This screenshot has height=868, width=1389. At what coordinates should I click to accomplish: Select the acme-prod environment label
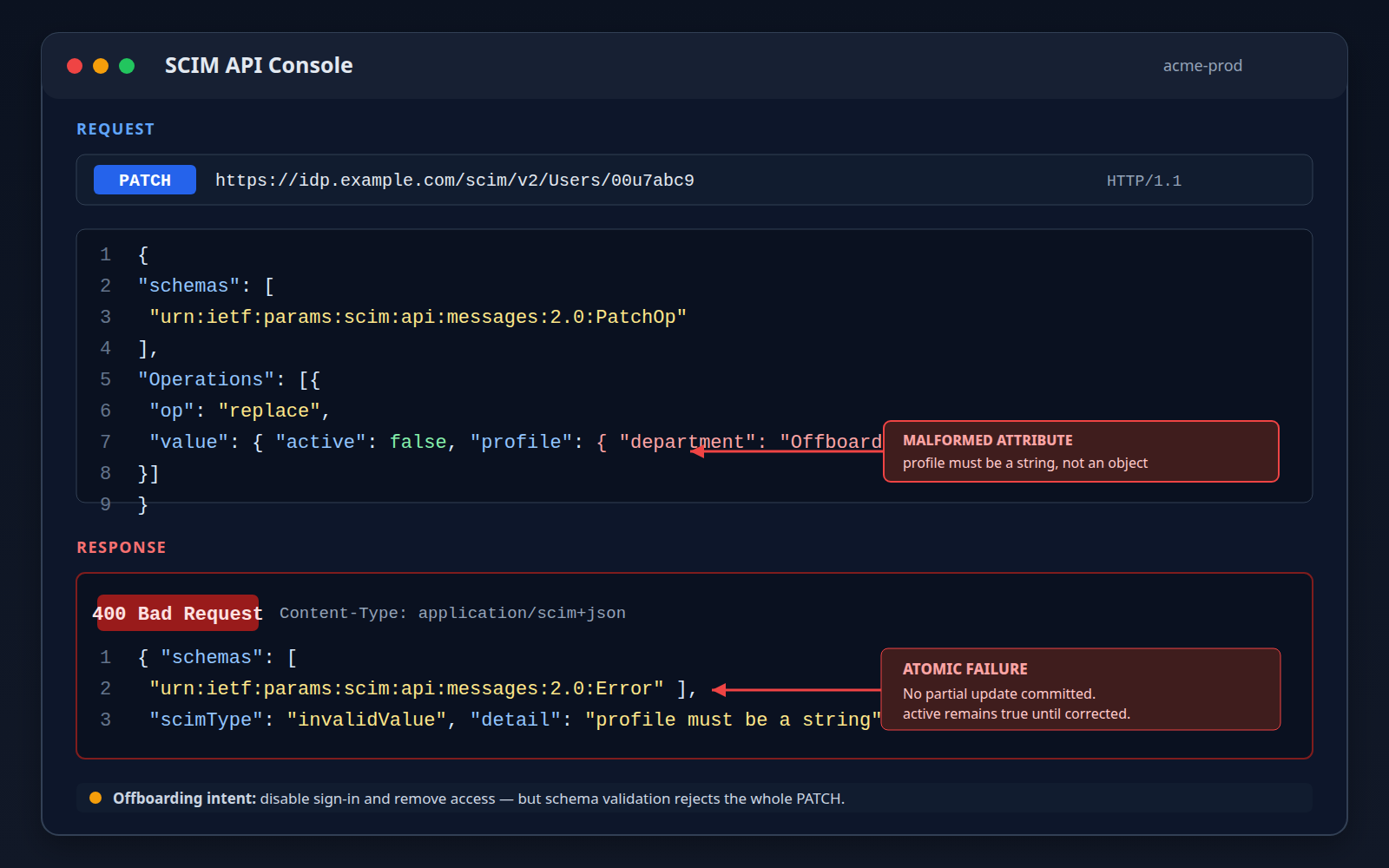tap(1202, 66)
